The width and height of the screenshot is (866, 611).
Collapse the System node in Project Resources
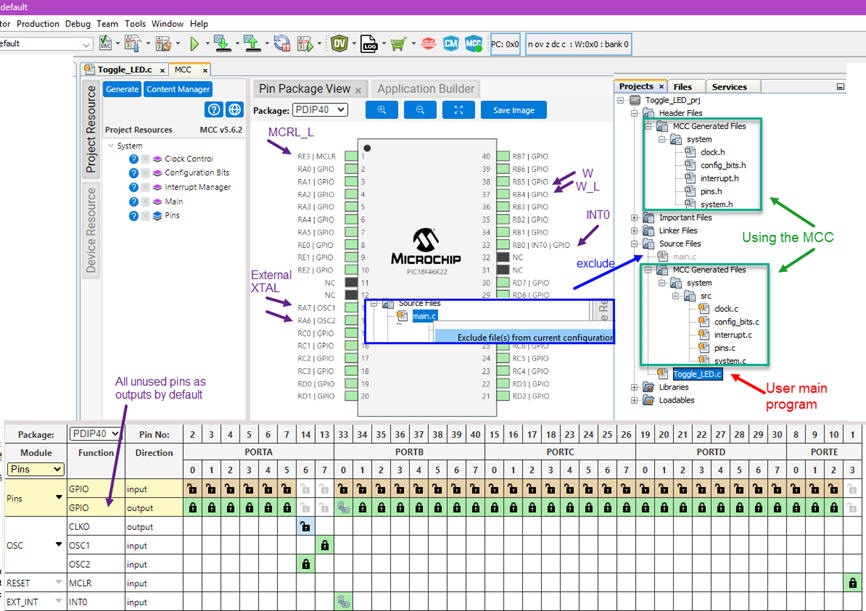tap(110, 146)
